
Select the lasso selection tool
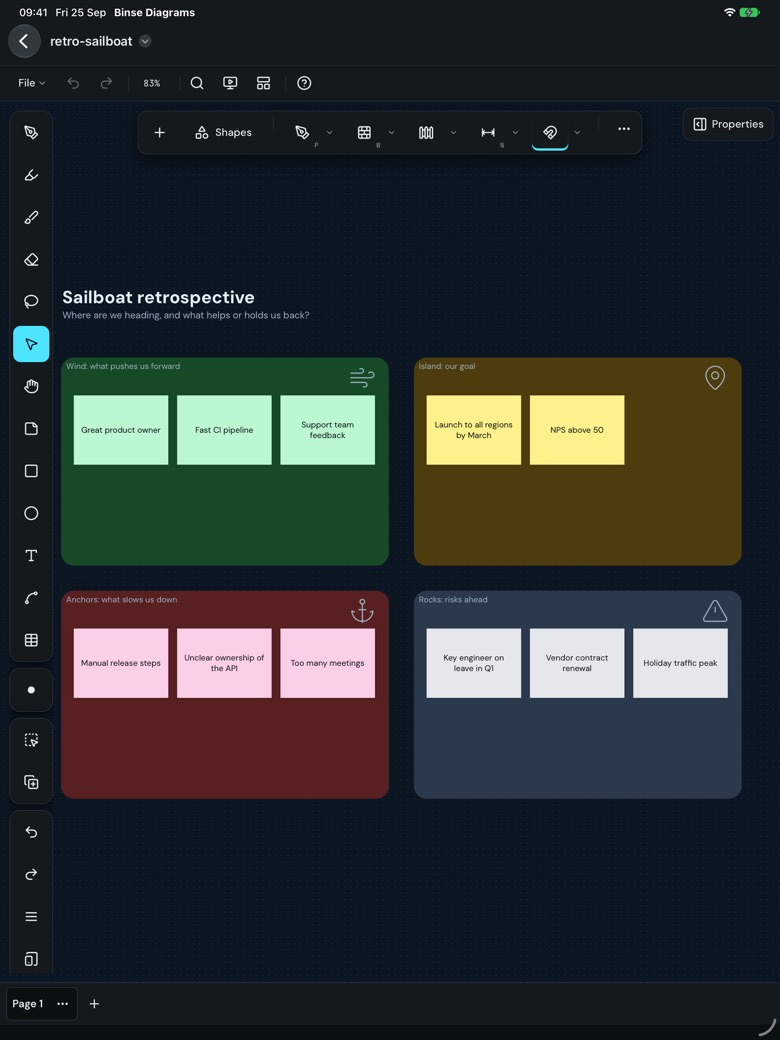tap(31, 302)
